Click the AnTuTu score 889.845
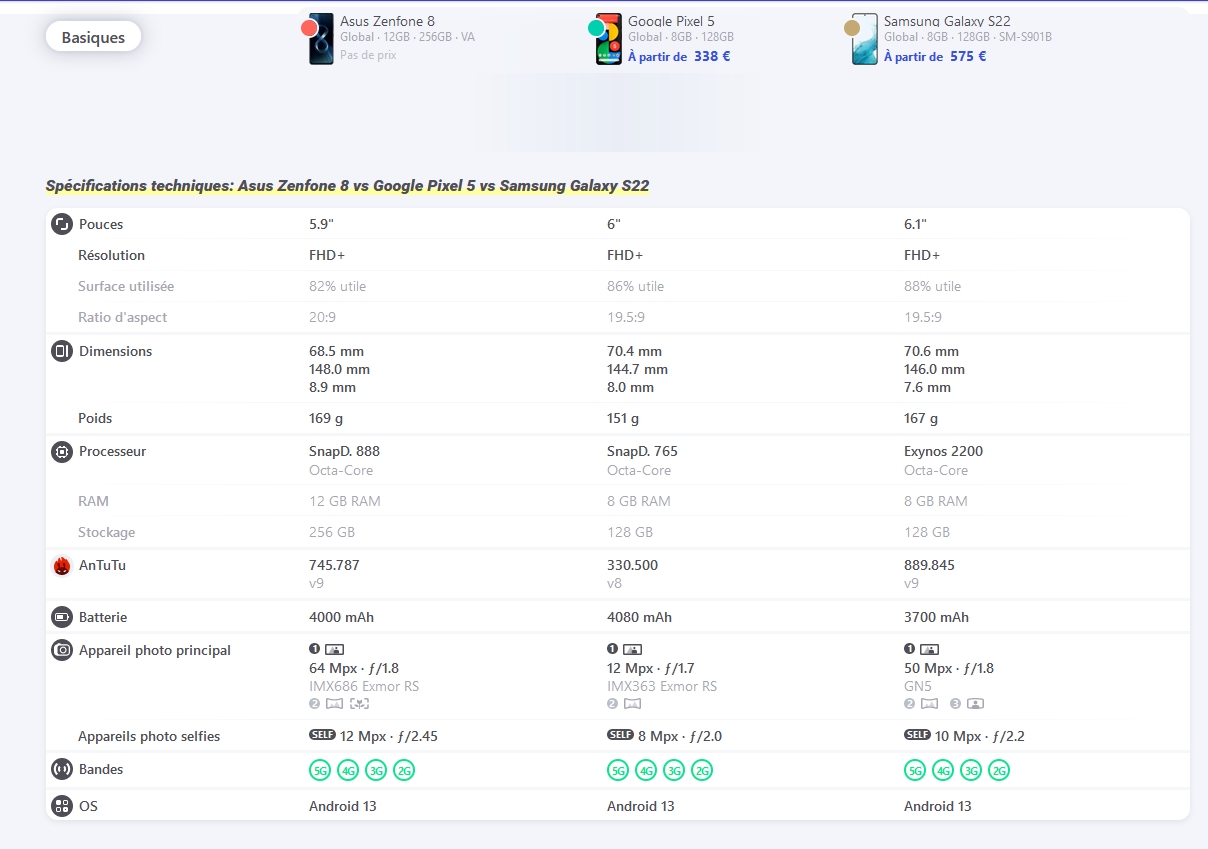1208x849 pixels. point(929,565)
